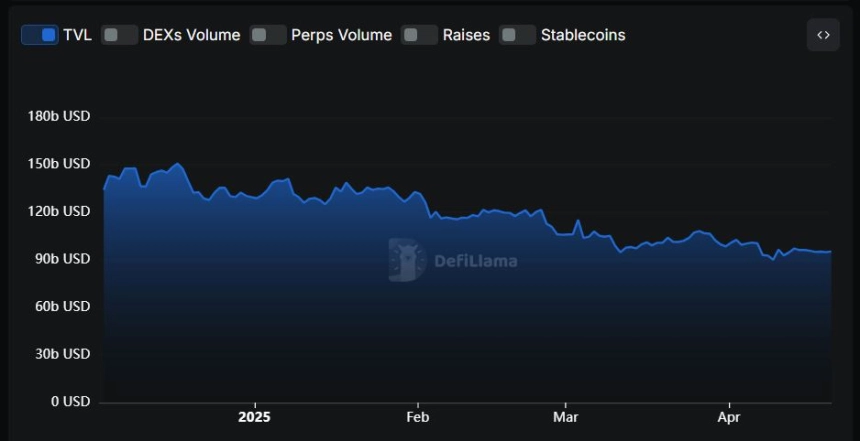Viewport: 860px width, 441px height.
Task: Click the embed code icon button
Action: [x=823, y=35]
